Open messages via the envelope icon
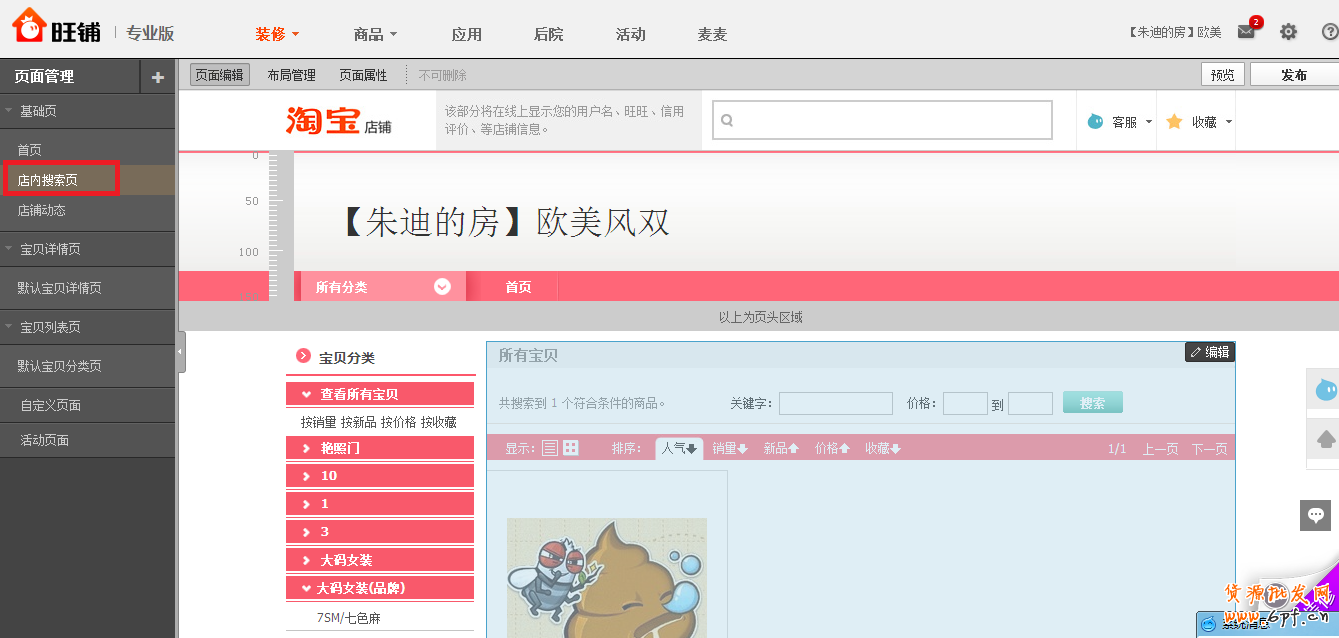The width and height of the screenshot is (1339, 638). tap(1245, 32)
